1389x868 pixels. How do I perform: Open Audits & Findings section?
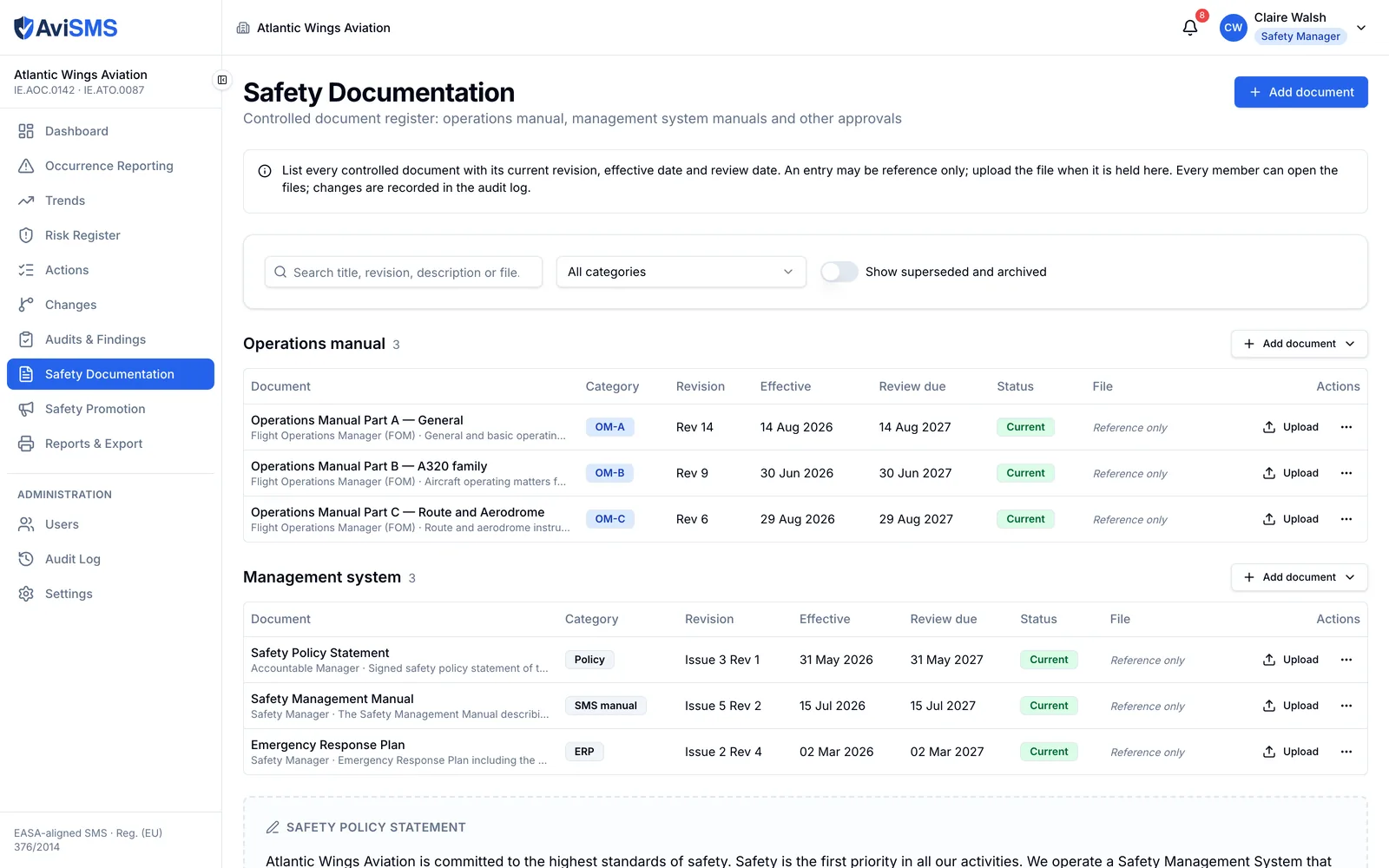(x=110, y=339)
